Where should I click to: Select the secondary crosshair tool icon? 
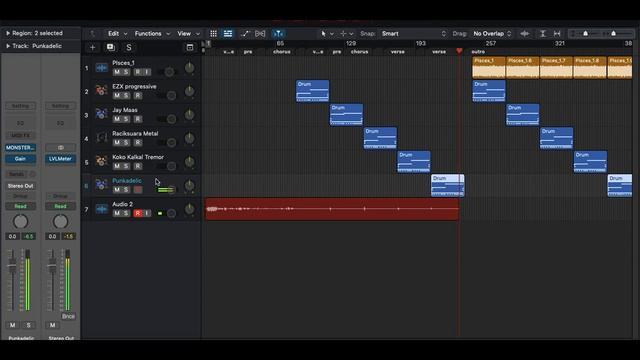pos(343,33)
